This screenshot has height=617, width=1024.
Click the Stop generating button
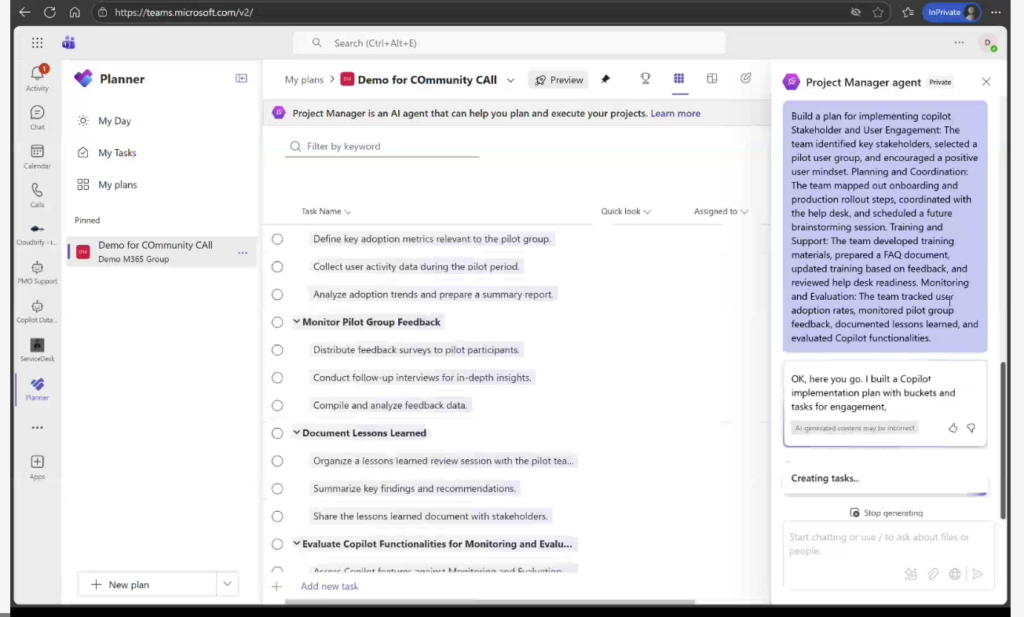point(886,513)
